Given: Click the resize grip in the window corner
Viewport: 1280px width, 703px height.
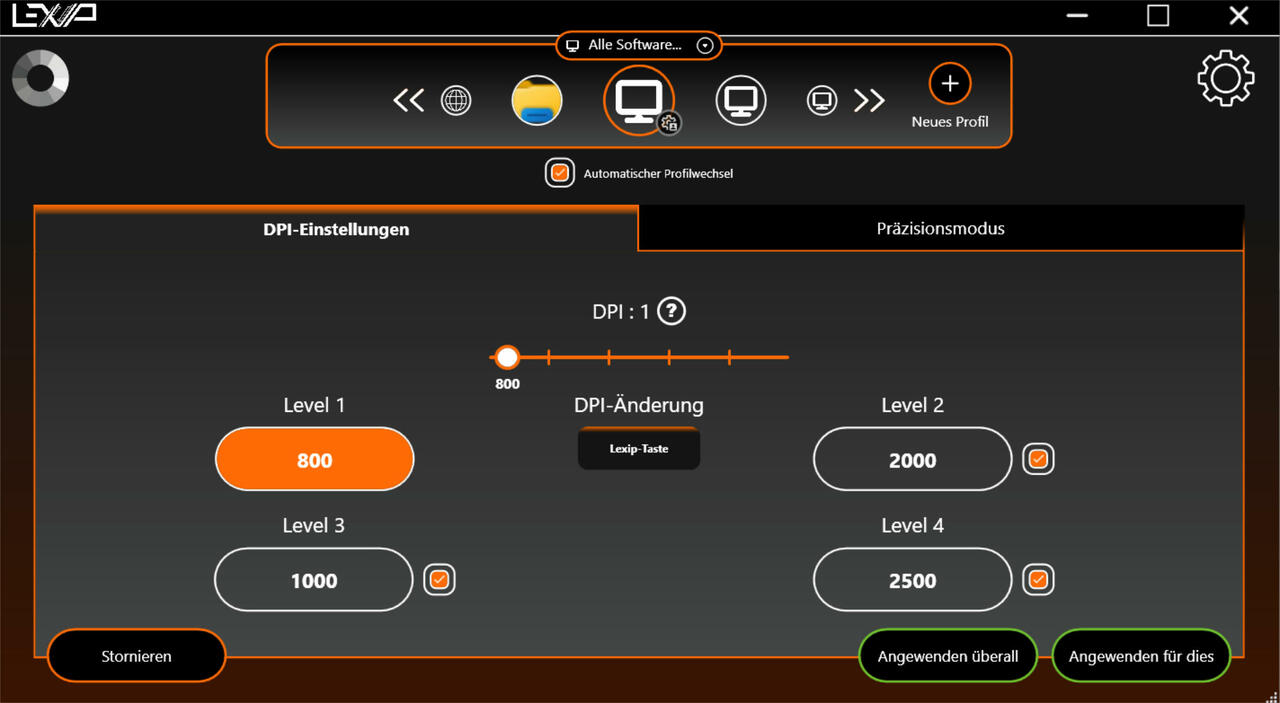Looking at the screenshot, I should tap(1272, 695).
